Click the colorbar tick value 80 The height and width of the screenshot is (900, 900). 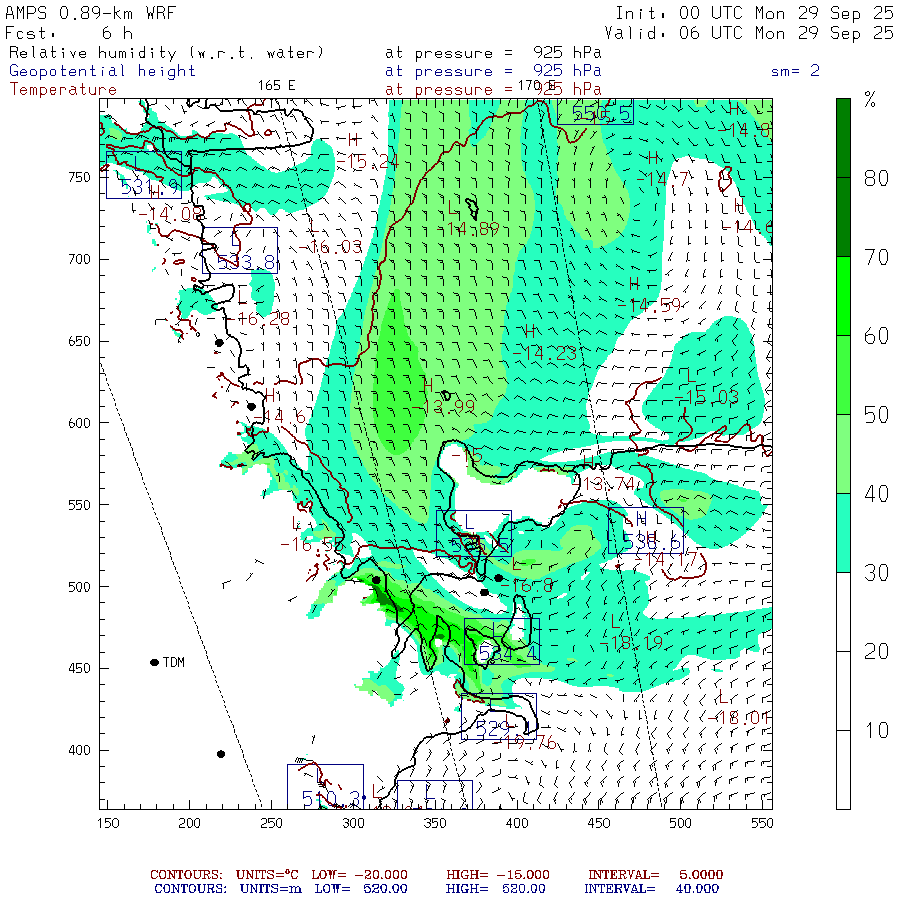[876, 179]
